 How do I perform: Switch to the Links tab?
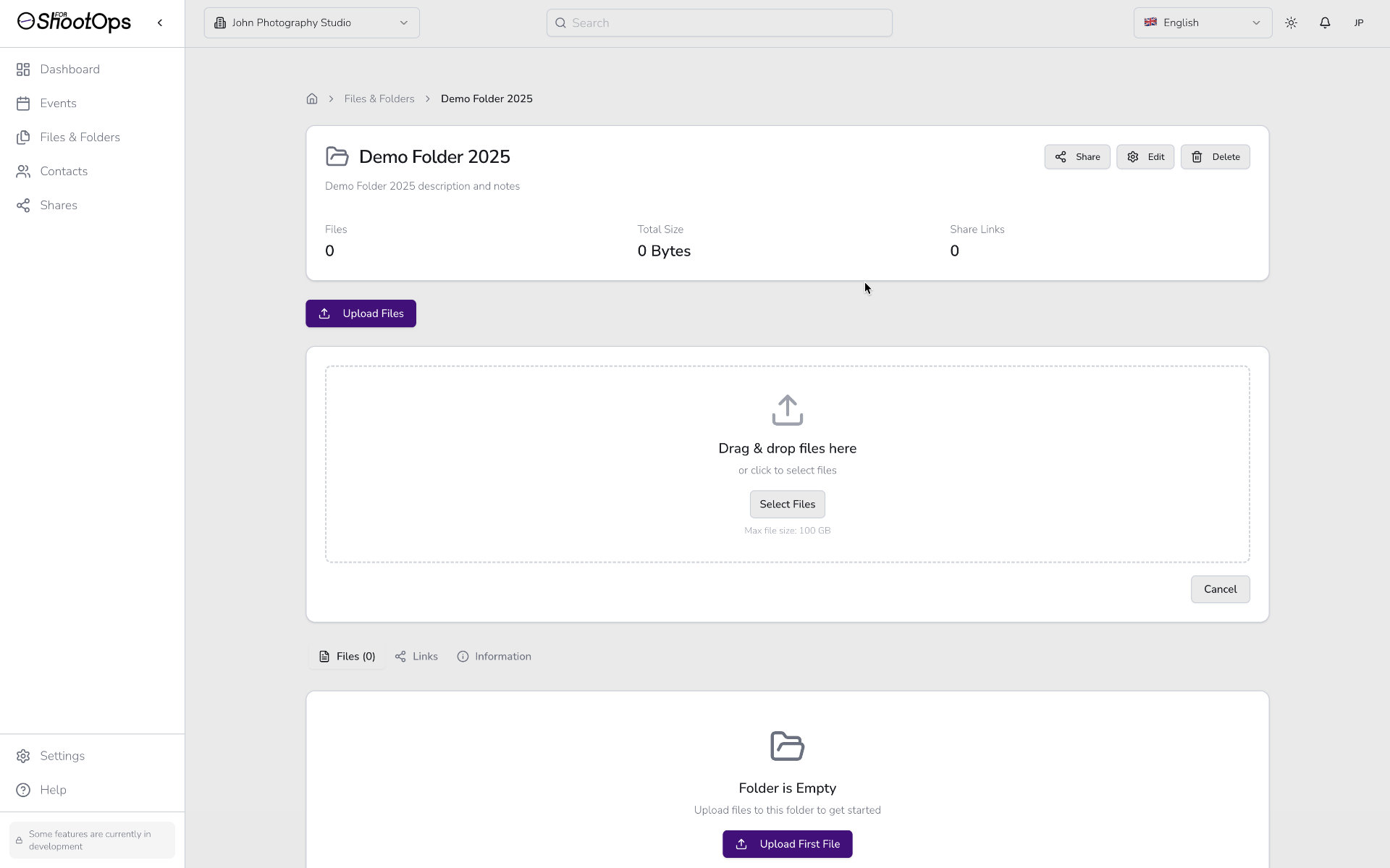[417, 657]
